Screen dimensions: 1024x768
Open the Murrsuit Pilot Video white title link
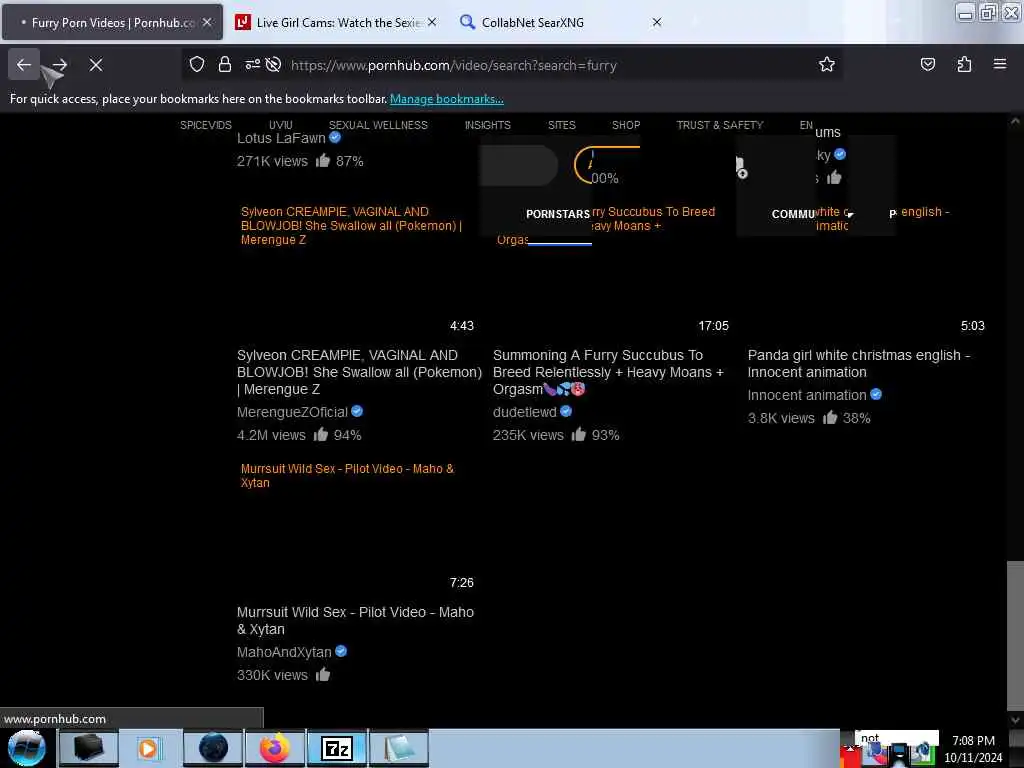tap(355, 620)
